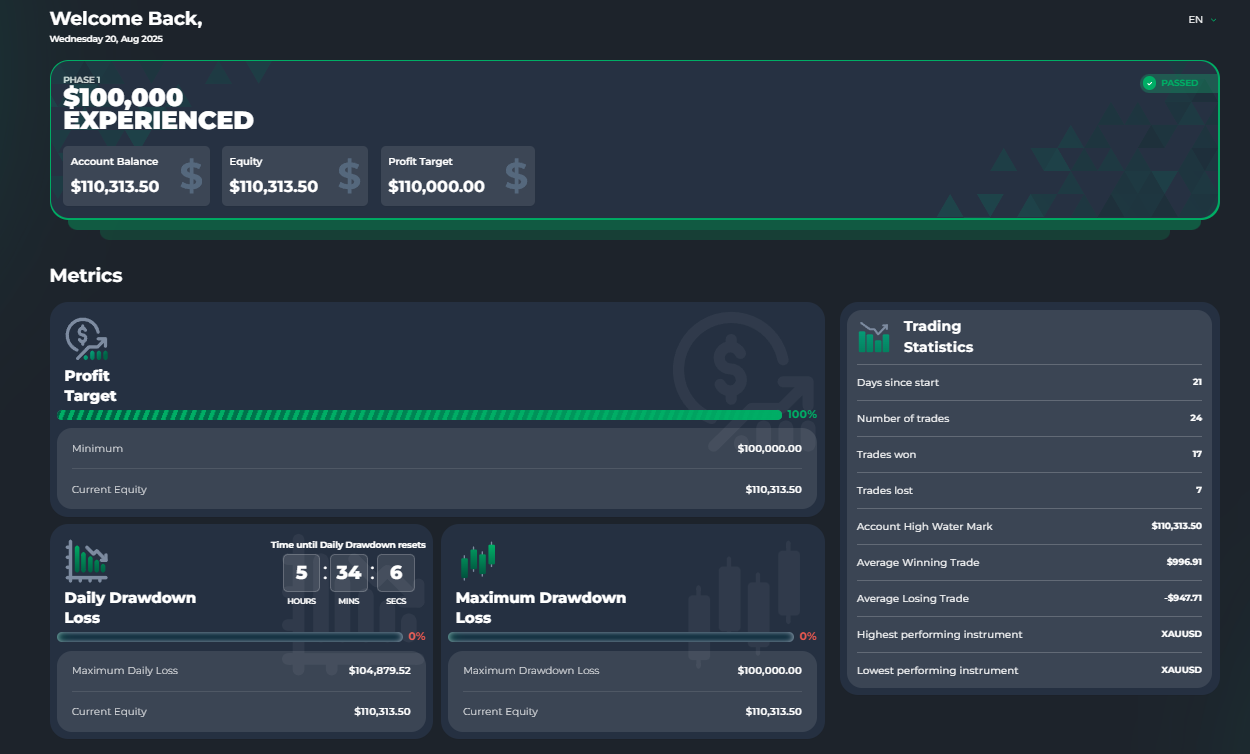Viewport: 1250px width, 754px height.
Task: Click the chevron next to EN
Action: [x=1214, y=20]
